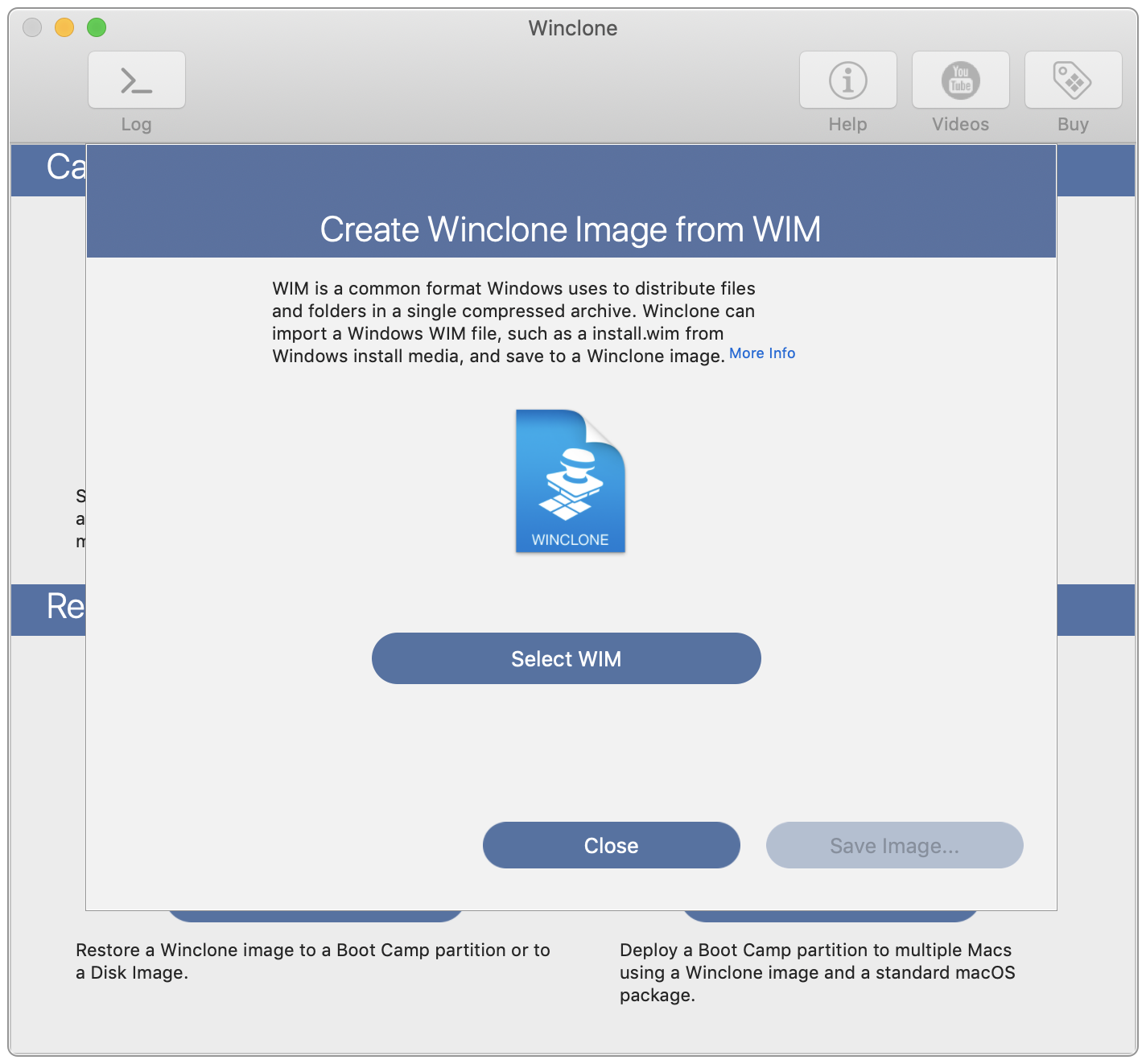Click the Winclone window title
The height and width of the screenshot is (1064, 1146).
coord(573,28)
